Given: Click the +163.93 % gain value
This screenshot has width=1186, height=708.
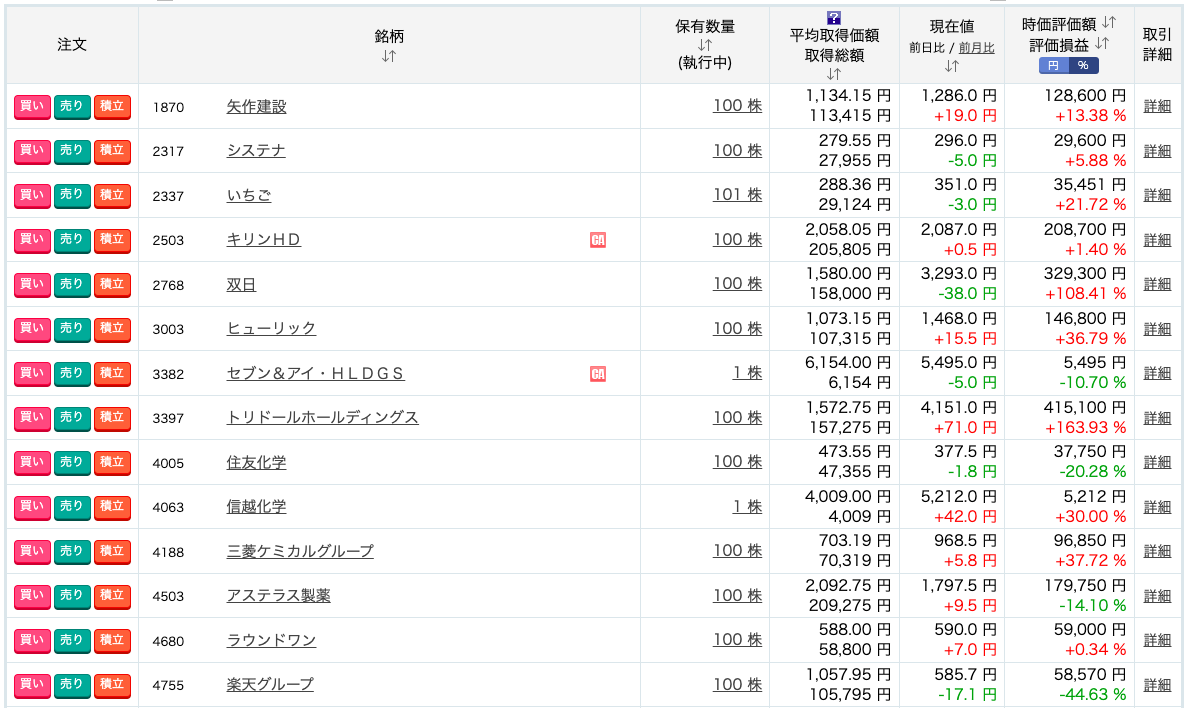Looking at the screenshot, I should pyautogui.click(x=1085, y=427).
